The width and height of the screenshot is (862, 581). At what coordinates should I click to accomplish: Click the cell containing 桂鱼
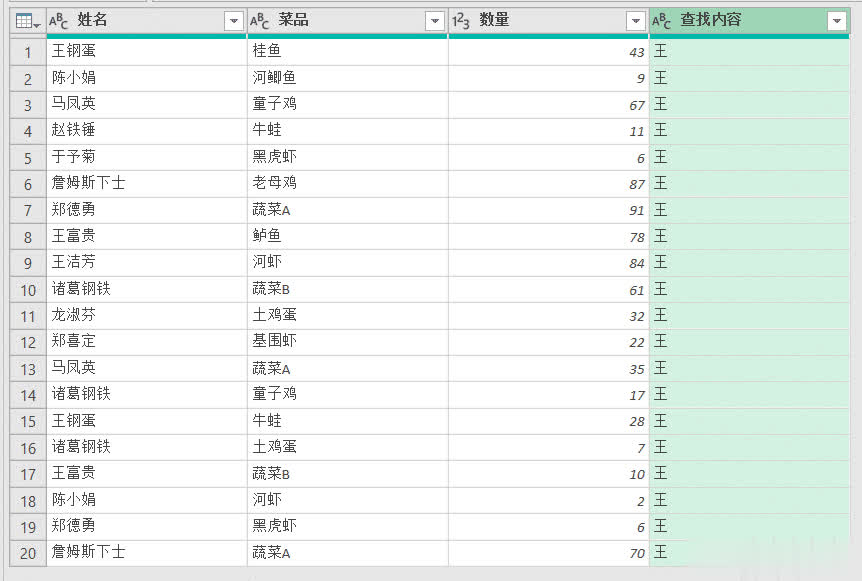pos(346,51)
